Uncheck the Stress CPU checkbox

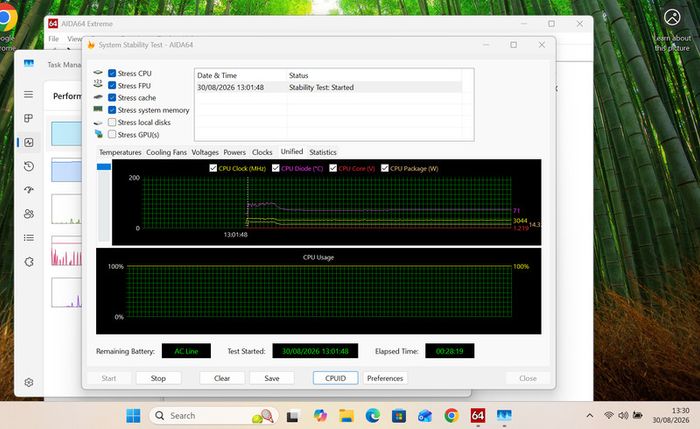[112, 73]
